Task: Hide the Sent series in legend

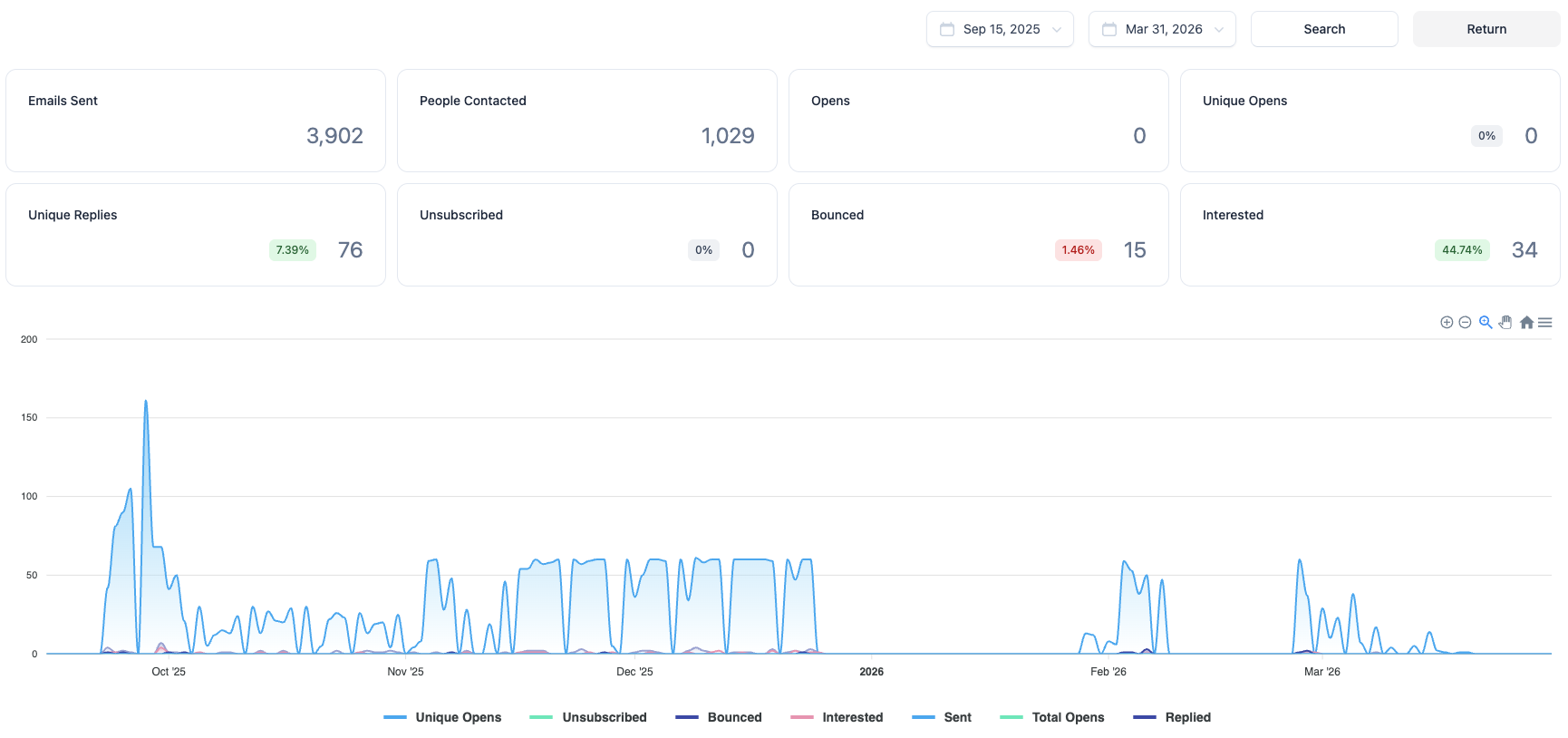Action: click(x=942, y=717)
